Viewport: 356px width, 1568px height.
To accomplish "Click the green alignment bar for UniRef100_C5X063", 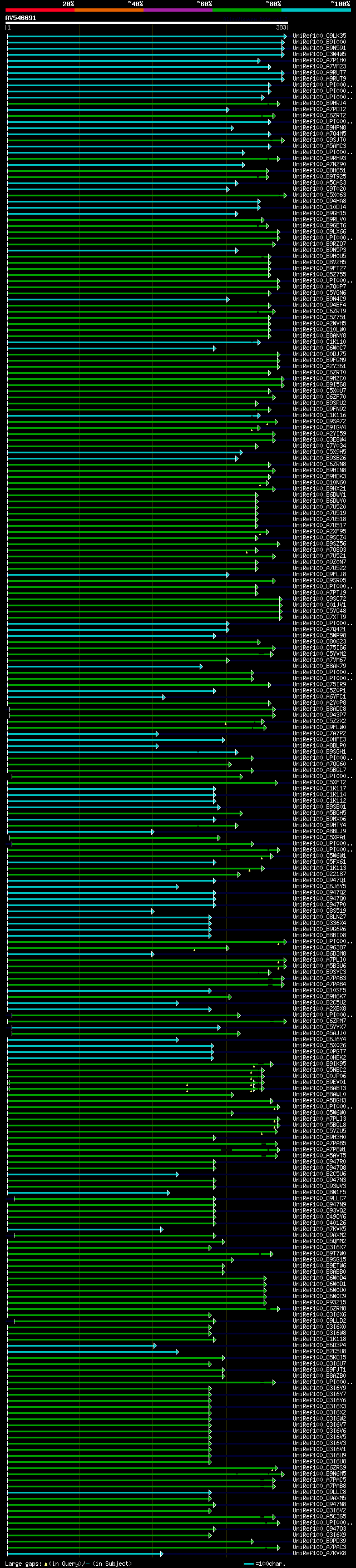I will coord(147,195).
